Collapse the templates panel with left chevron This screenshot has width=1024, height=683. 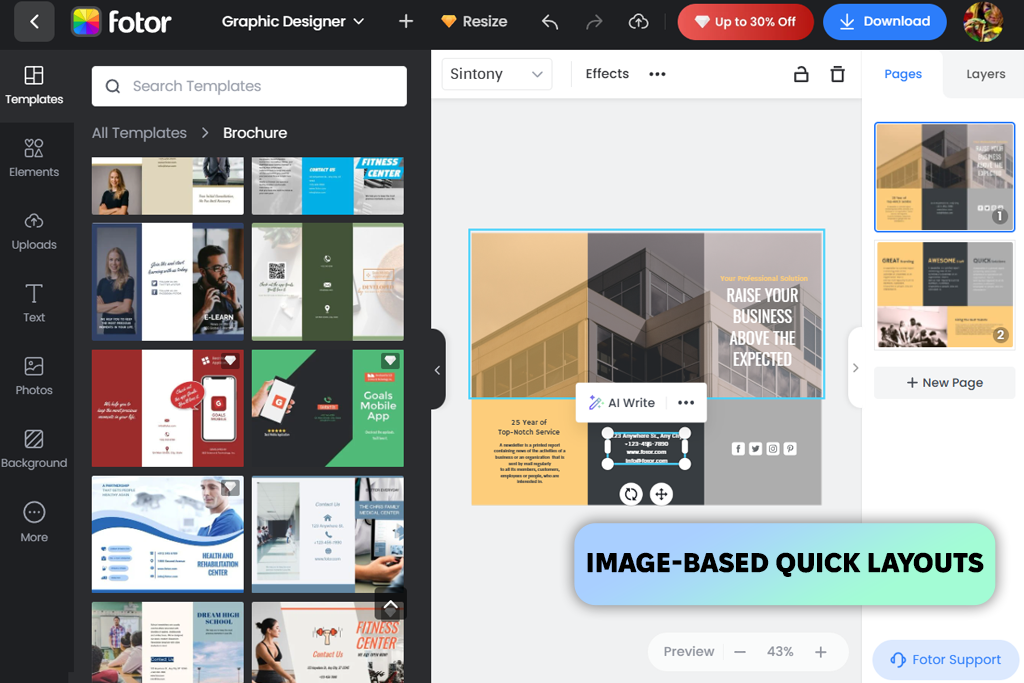438,370
